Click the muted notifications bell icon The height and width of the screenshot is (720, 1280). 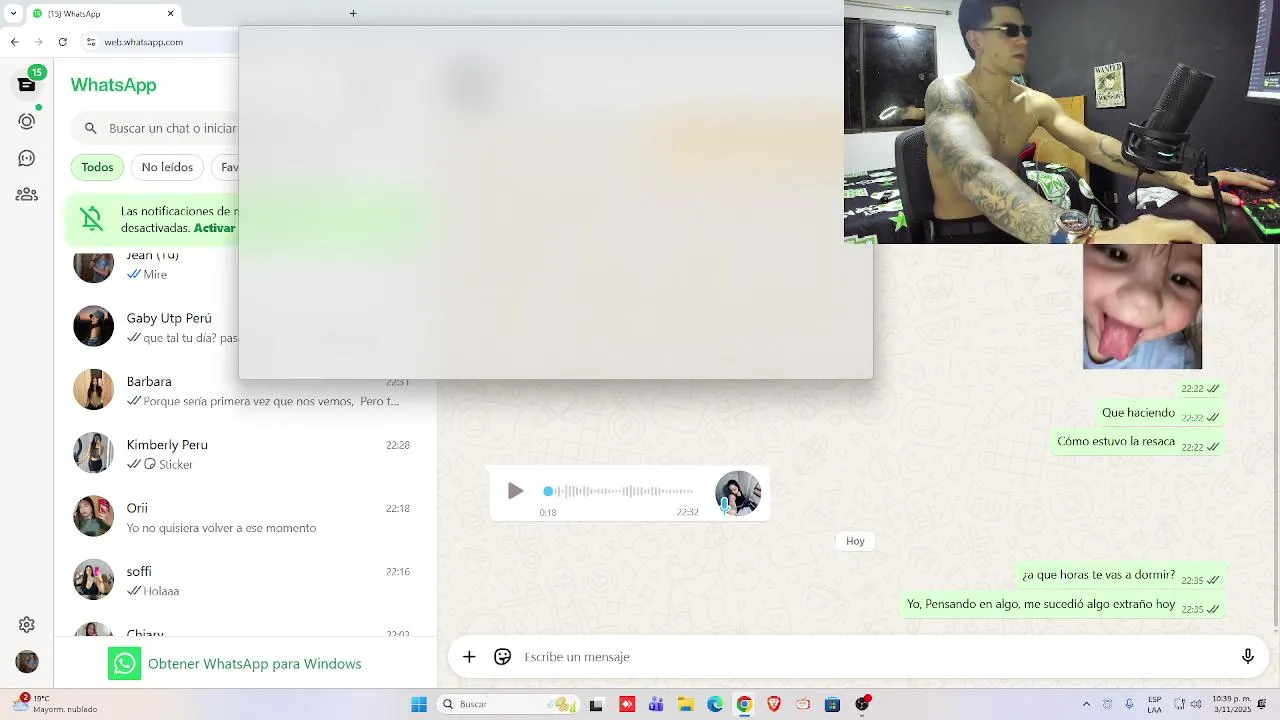click(92, 219)
